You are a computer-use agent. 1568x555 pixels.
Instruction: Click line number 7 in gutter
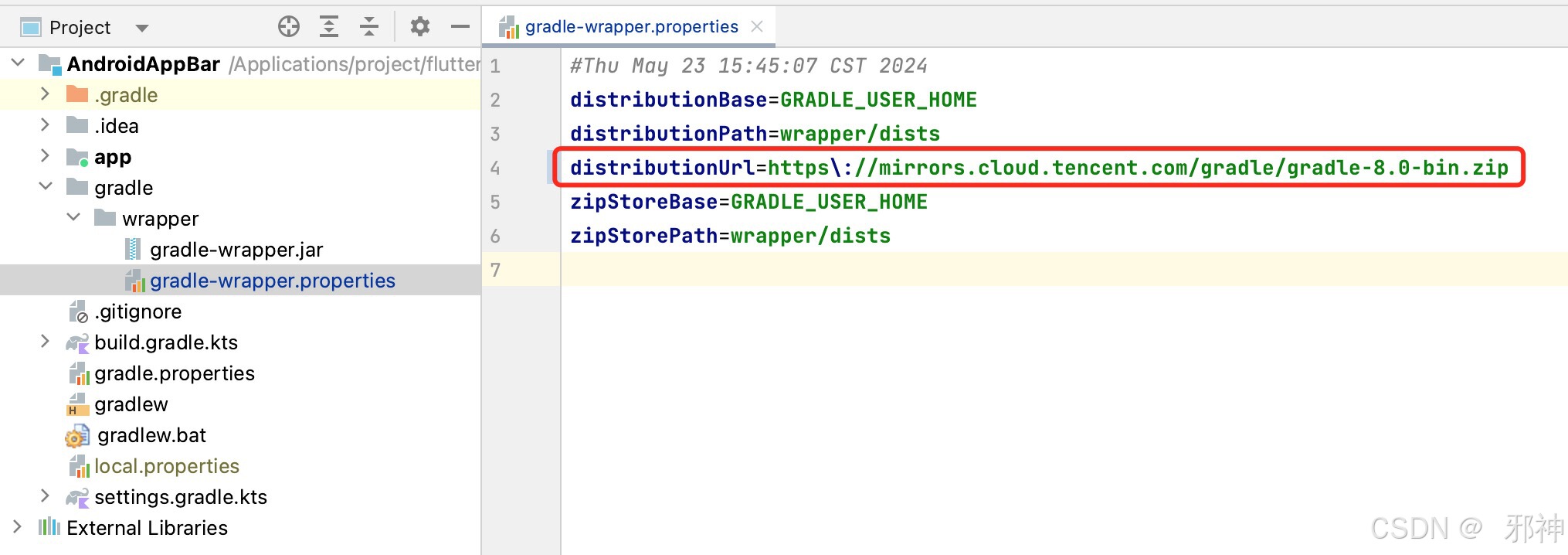click(x=495, y=270)
